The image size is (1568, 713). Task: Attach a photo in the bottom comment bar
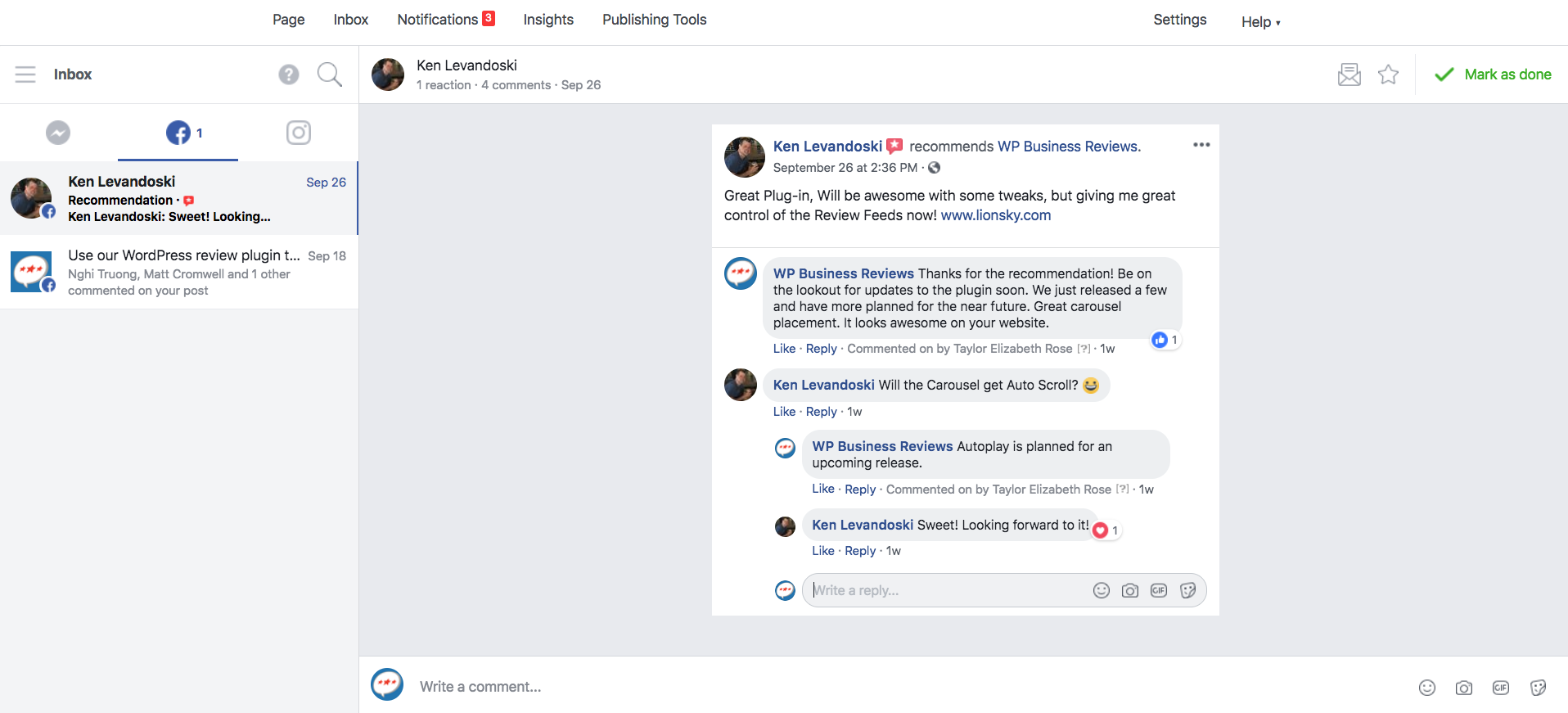pyautogui.click(x=1464, y=688)
